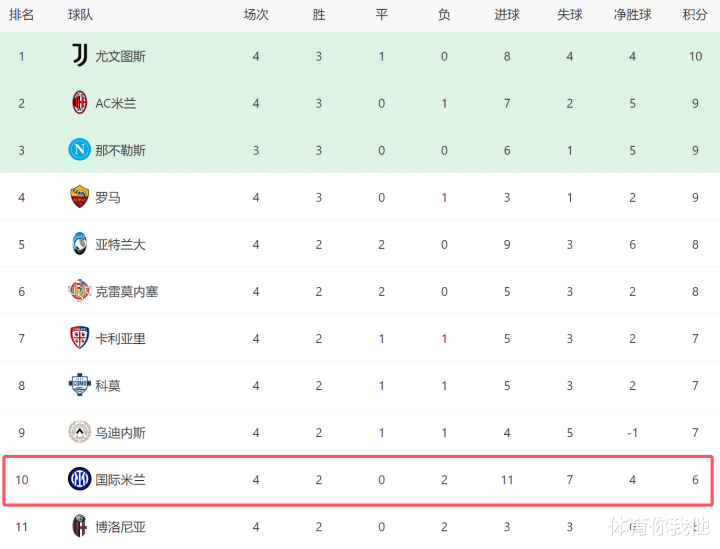Screen dimensions: 720x549
Task: Open the 国际米兰 team name link
Action: coord(120,480)
